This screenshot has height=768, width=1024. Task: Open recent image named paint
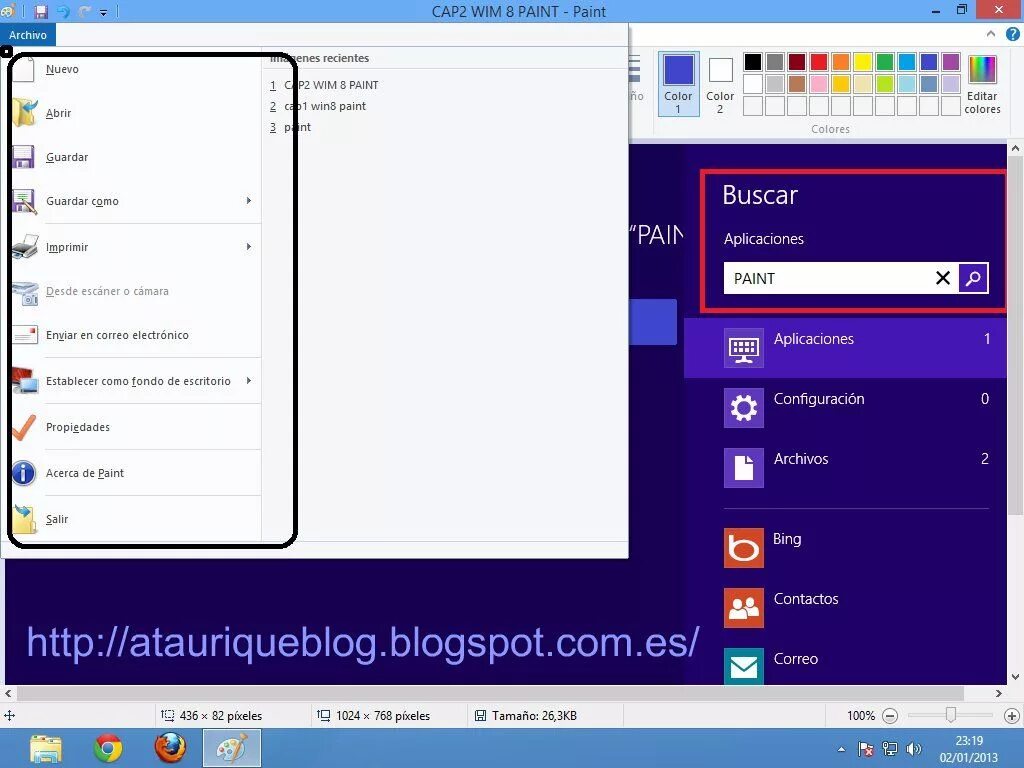pos(291,127)
